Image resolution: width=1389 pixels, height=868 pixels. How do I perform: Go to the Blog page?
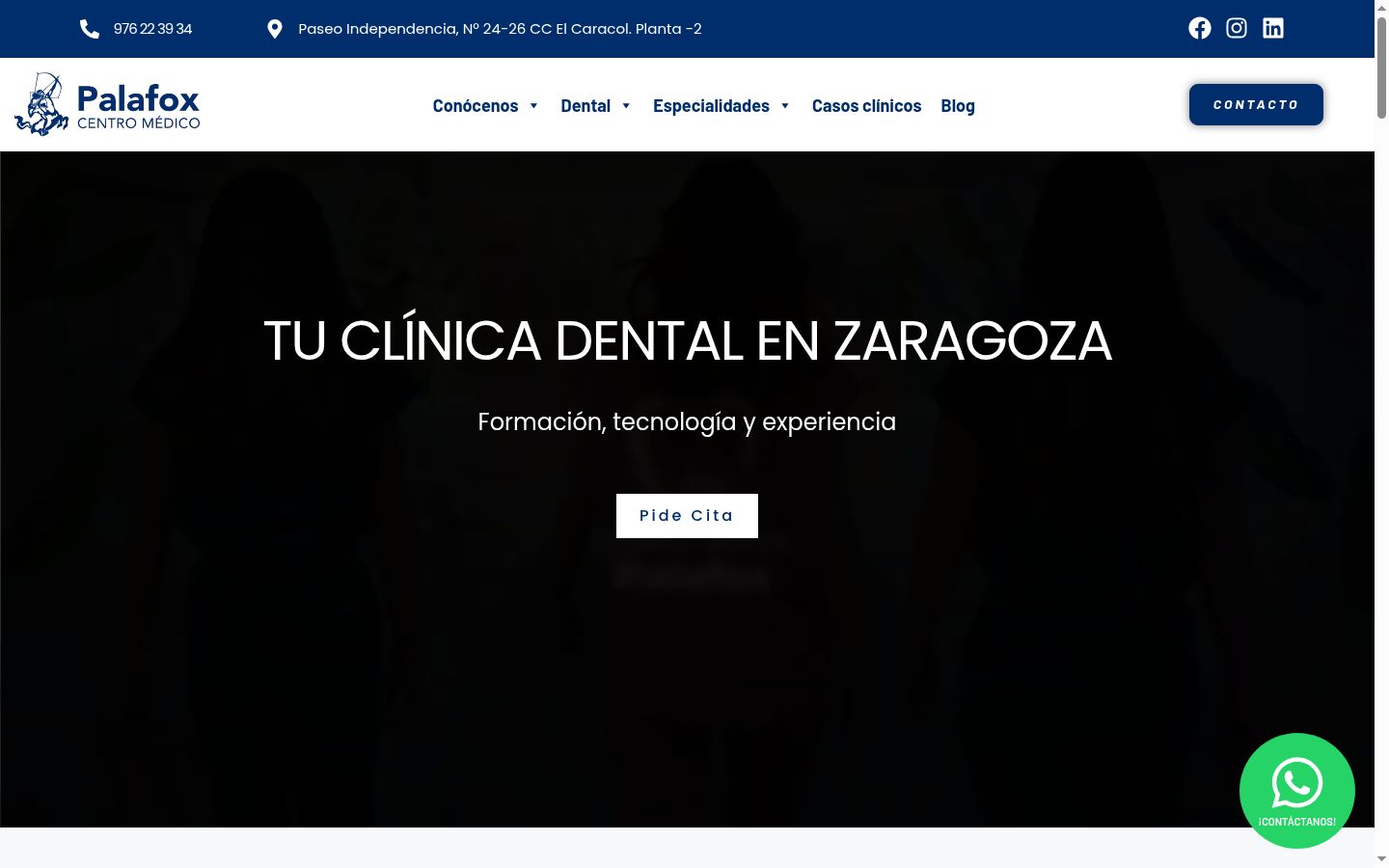tap(958, 106)
